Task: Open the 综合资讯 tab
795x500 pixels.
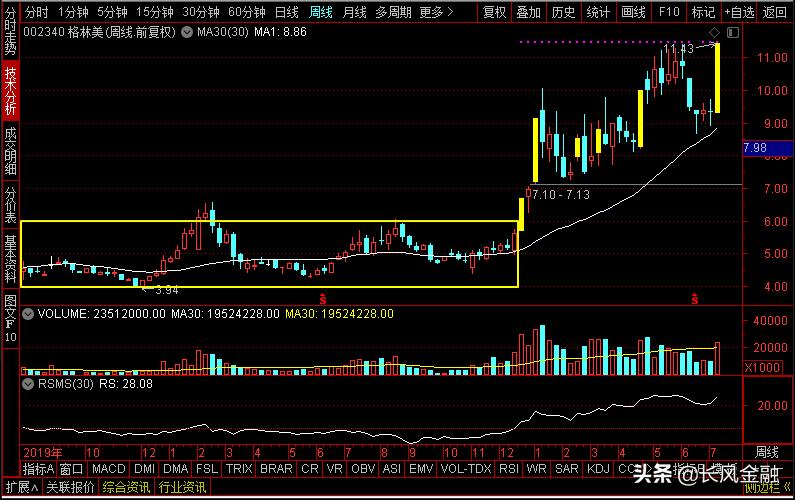Action: point(126,487)
